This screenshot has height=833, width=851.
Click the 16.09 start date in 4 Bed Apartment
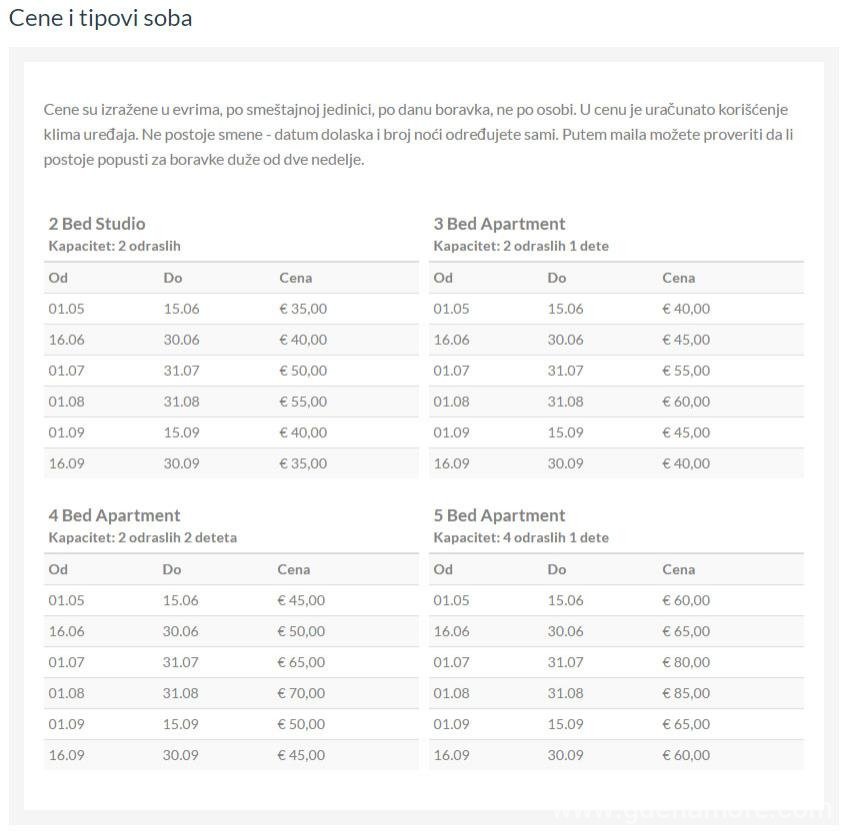point(66,755)
